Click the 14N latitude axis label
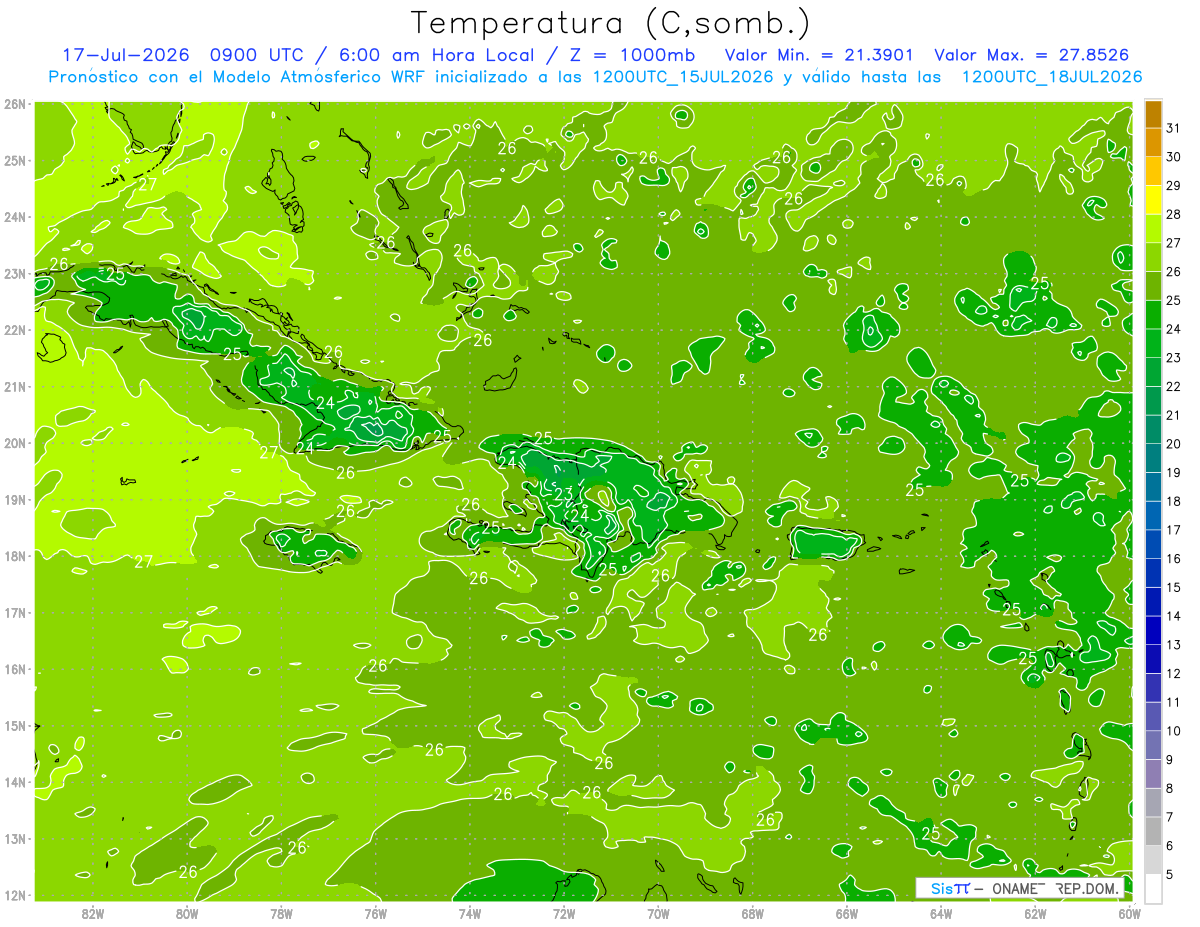The image size is (1200, 927). click(x=14, y=782)
